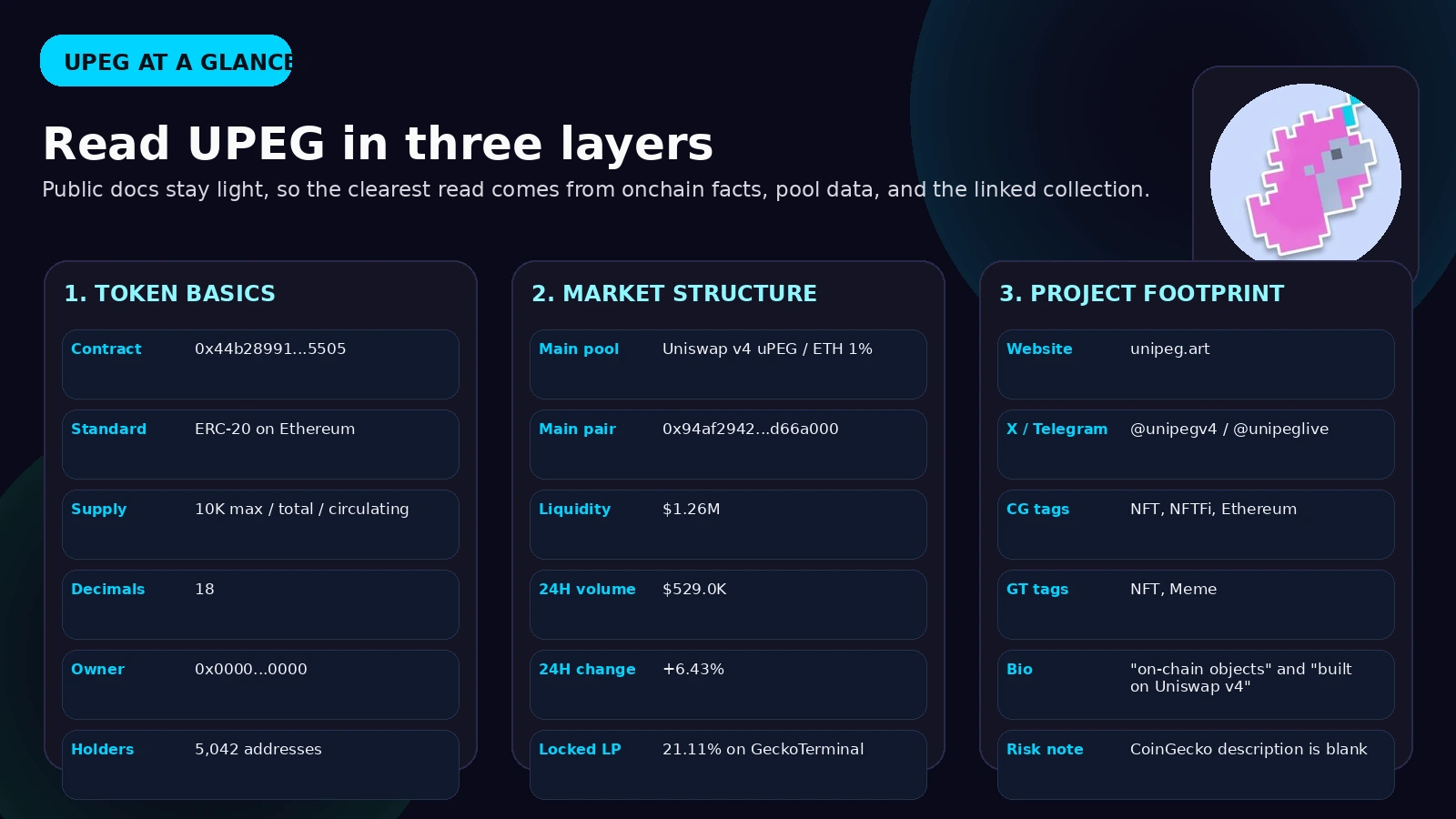
Task: Click CoinGecko description is blank note
Action: coord(1249,749)
